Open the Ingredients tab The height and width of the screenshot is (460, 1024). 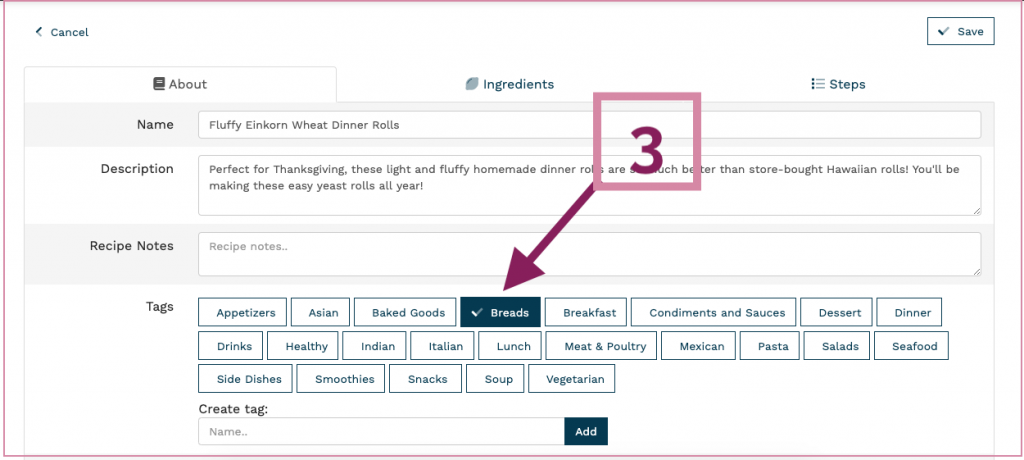[x=509, y=84]
